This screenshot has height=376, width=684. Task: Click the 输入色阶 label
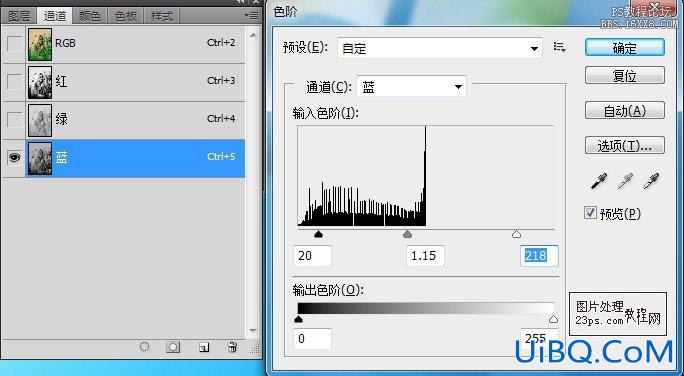[325, 113]
